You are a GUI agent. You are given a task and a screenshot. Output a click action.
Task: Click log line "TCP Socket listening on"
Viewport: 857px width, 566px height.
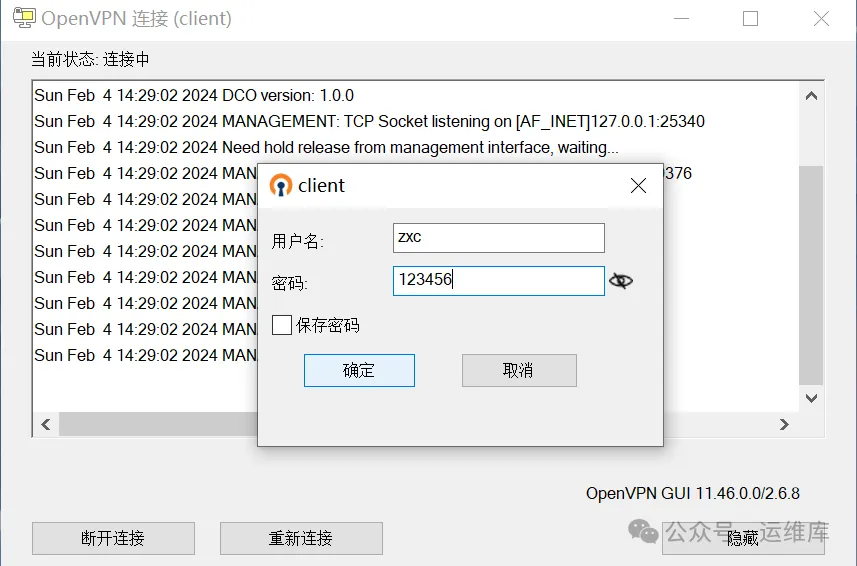[369, 121]
